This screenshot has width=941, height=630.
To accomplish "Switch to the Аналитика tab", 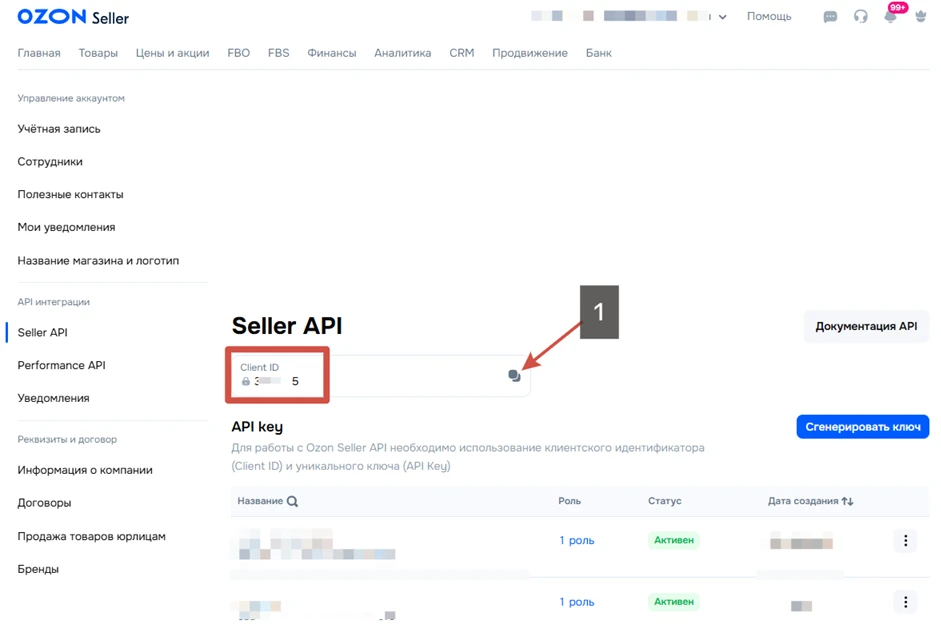I will [x=402, y=53].
